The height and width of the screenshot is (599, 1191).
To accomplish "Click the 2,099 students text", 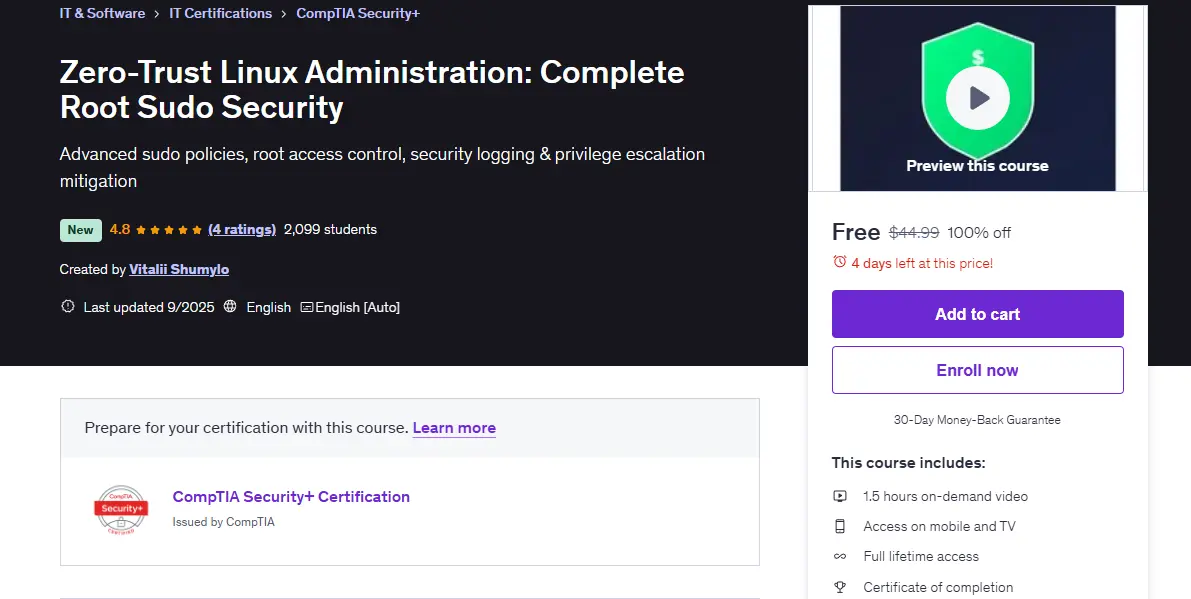I will (x=330, y=229).
